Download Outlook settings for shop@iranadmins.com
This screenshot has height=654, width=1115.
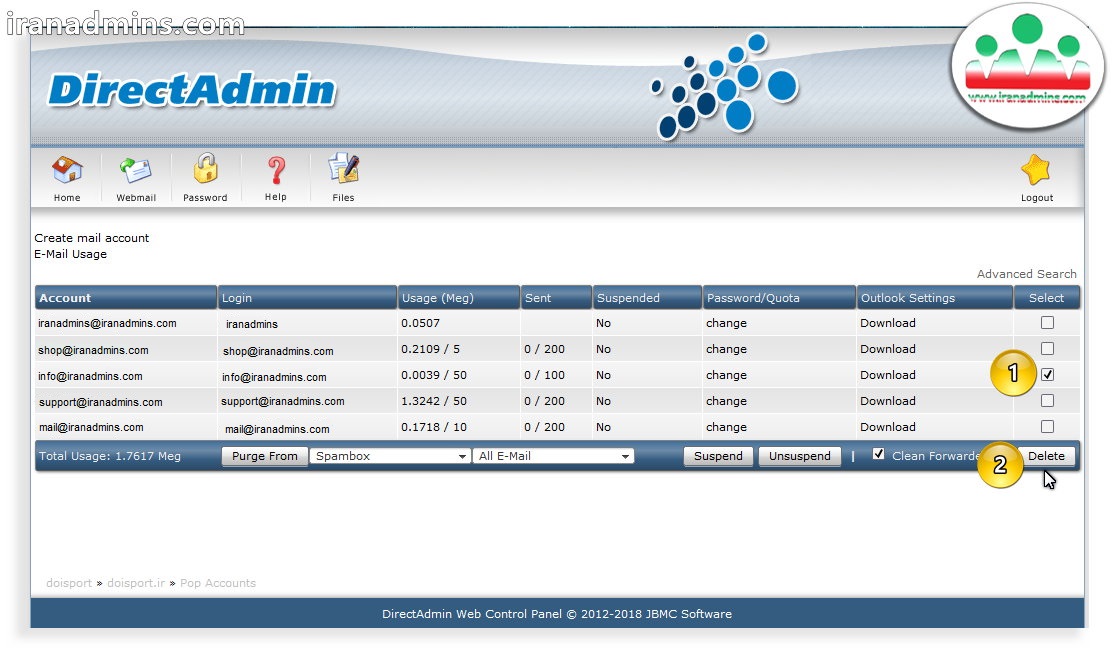tap(887, 349)
